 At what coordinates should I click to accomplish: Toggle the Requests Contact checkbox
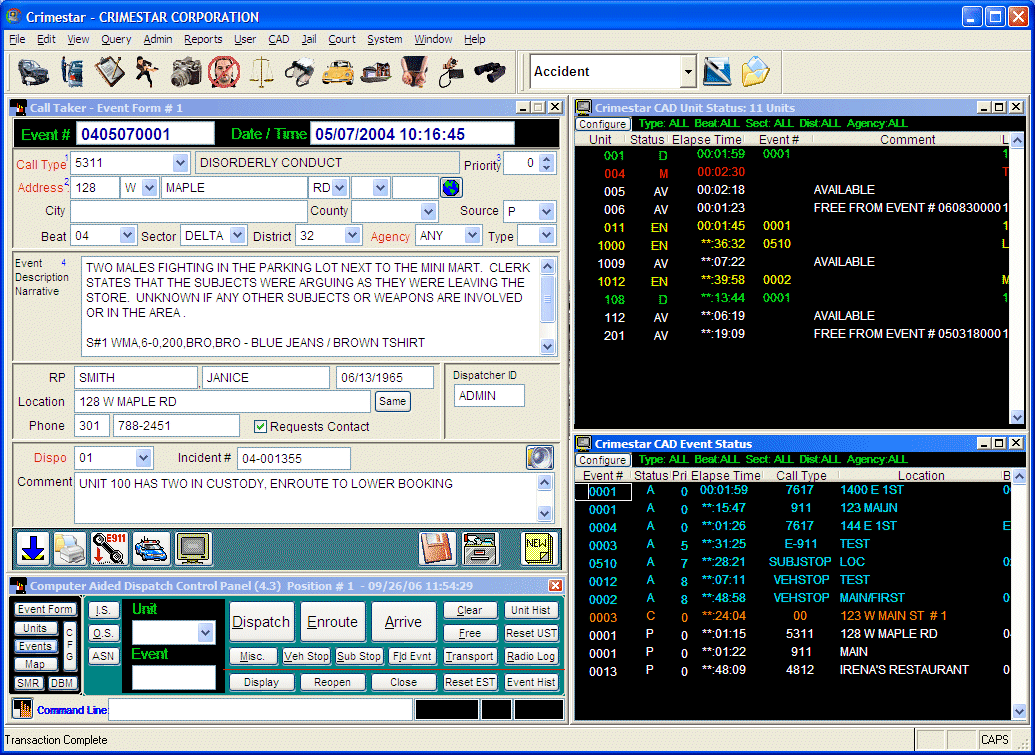260,426
